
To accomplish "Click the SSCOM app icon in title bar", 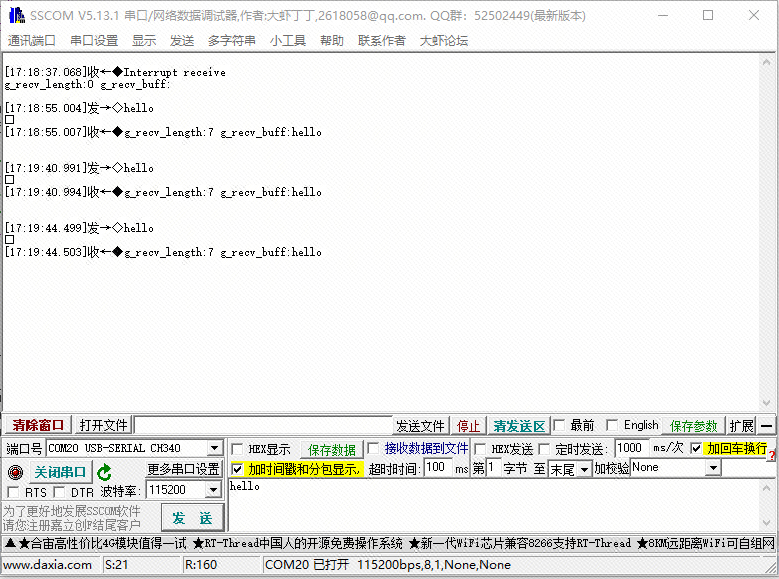I will click(x=17, y=15).
